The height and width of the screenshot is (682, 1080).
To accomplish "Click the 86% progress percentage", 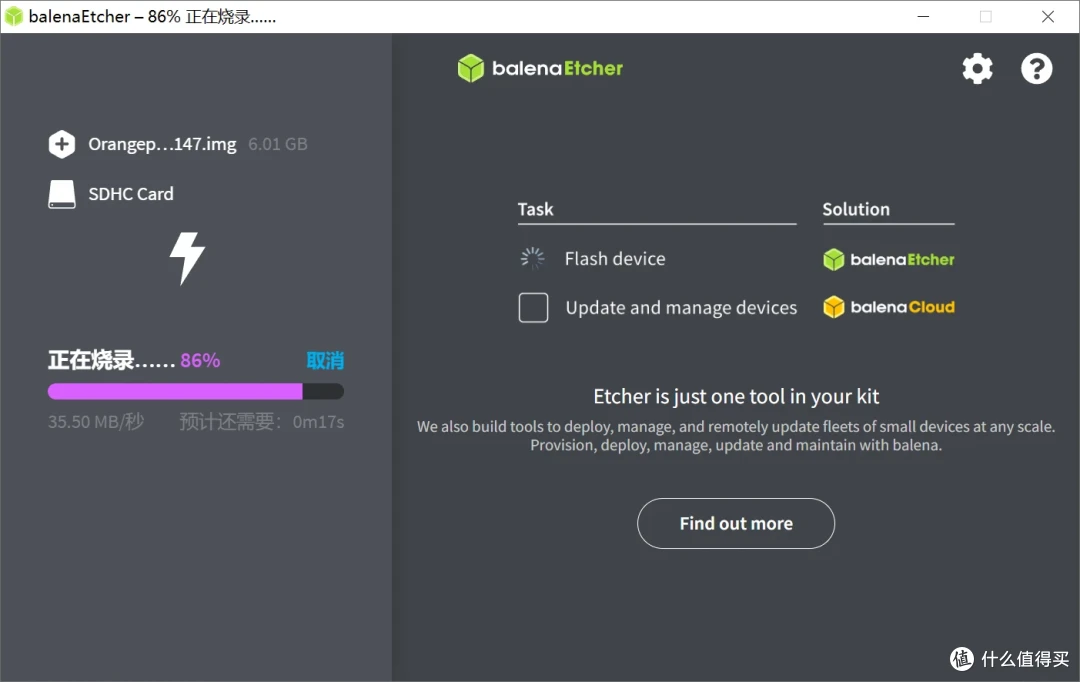I will point(200,360).
